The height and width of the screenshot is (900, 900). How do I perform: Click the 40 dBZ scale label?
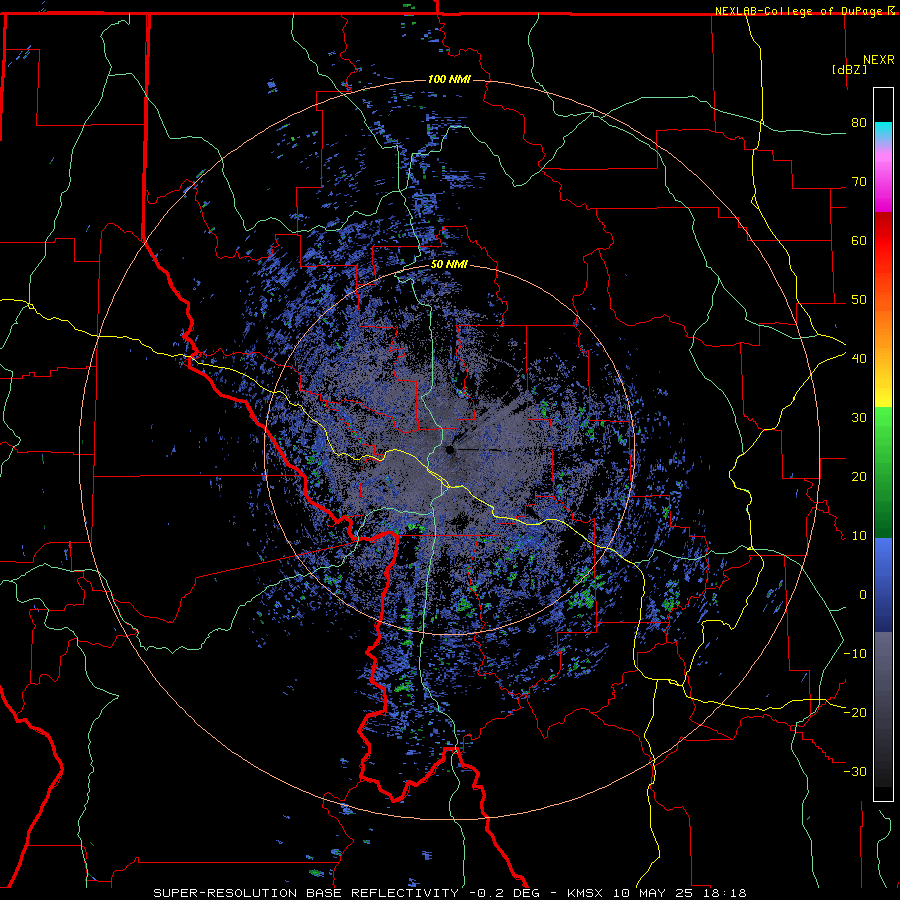click(x=858, y=358)
